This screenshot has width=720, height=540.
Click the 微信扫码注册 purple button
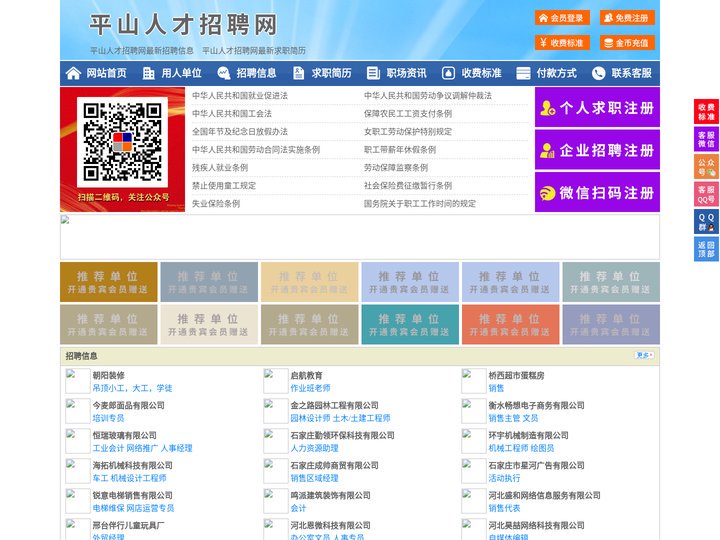[x=597, y=192]
